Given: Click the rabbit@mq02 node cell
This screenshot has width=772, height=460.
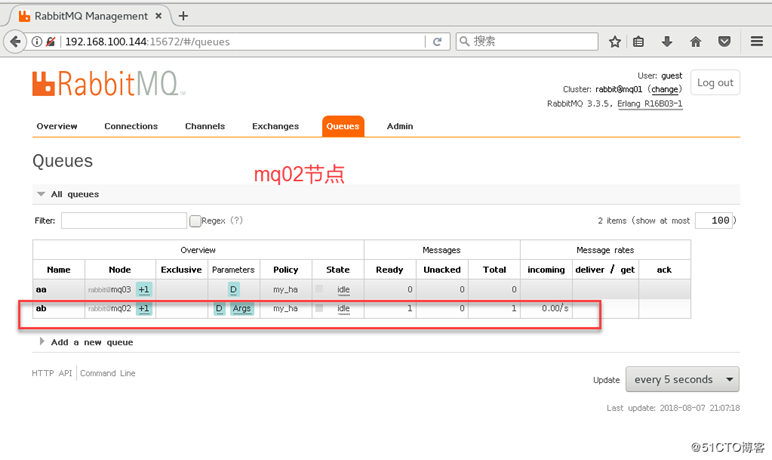Looking at the screenshot, I should pyautogui.click(x=110, y=308).
